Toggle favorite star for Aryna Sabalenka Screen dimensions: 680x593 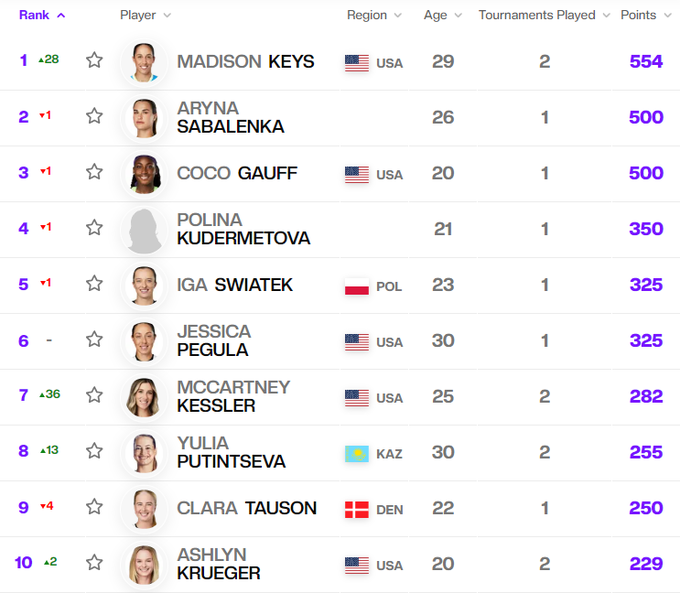pos(94,116)
